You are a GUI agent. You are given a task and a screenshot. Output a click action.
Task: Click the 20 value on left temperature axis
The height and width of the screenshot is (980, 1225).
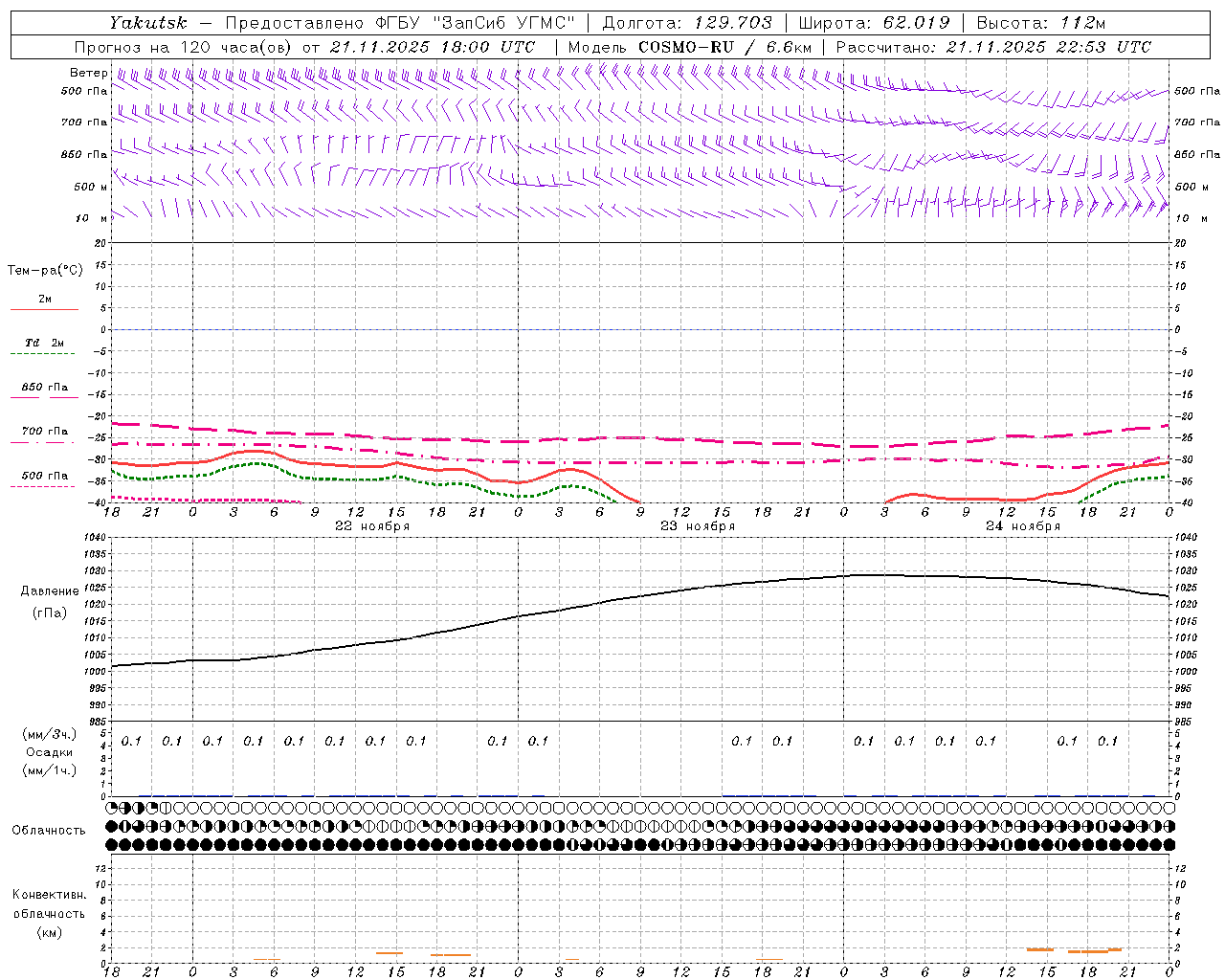(100, 243)
